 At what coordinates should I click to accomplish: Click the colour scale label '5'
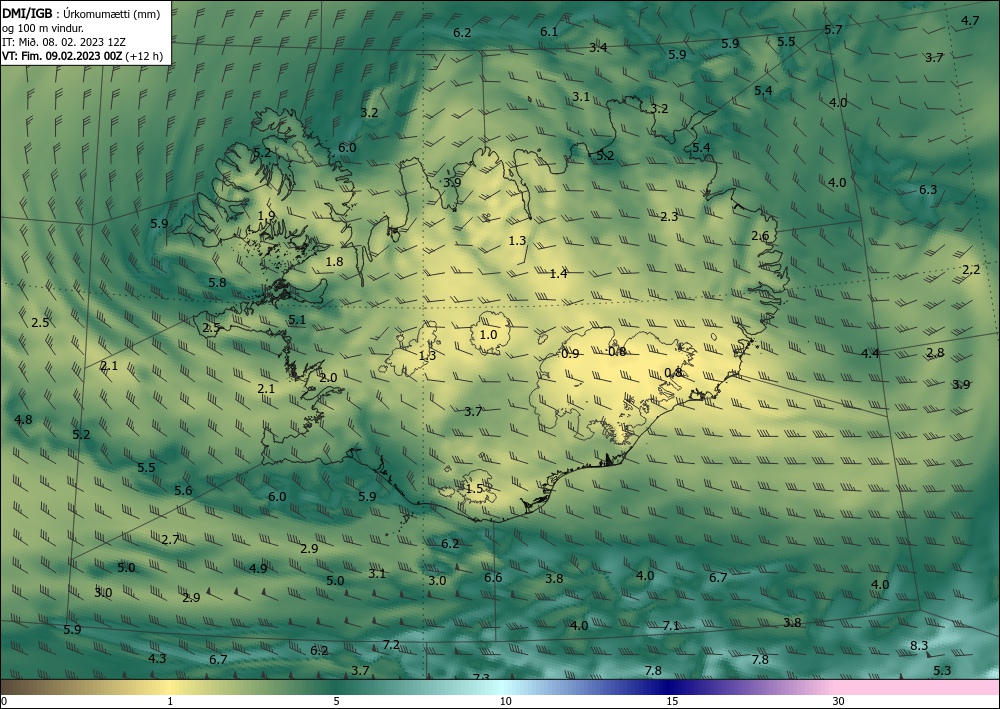336,701
